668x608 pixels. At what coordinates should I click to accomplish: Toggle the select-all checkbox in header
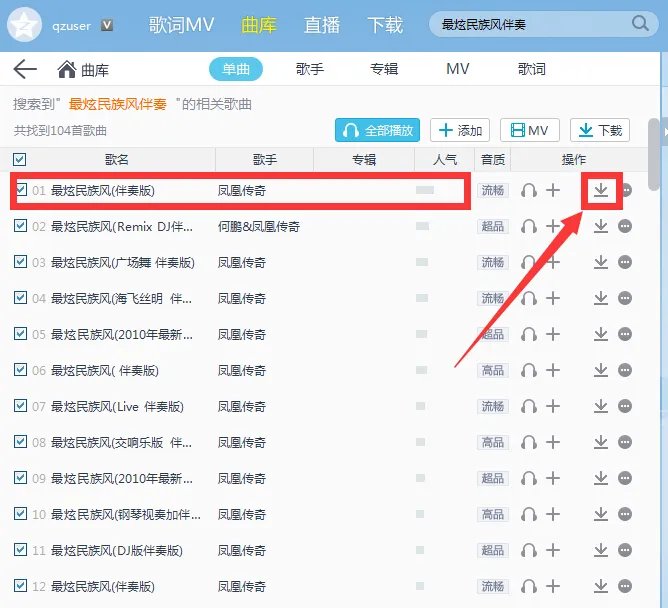click(x=20, y=159)
